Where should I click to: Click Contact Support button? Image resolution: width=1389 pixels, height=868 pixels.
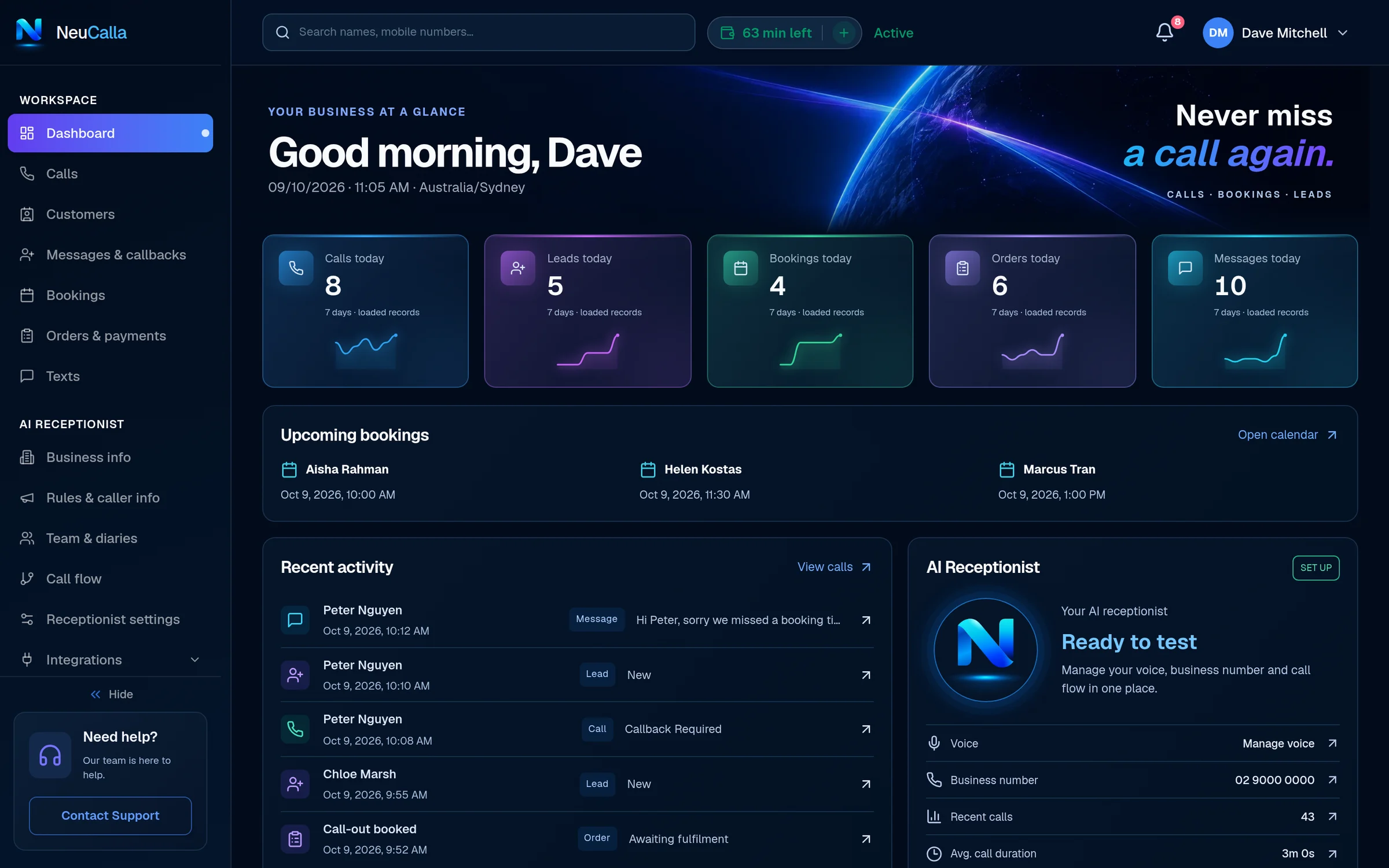pyautogui.click(x=110, y=815)
